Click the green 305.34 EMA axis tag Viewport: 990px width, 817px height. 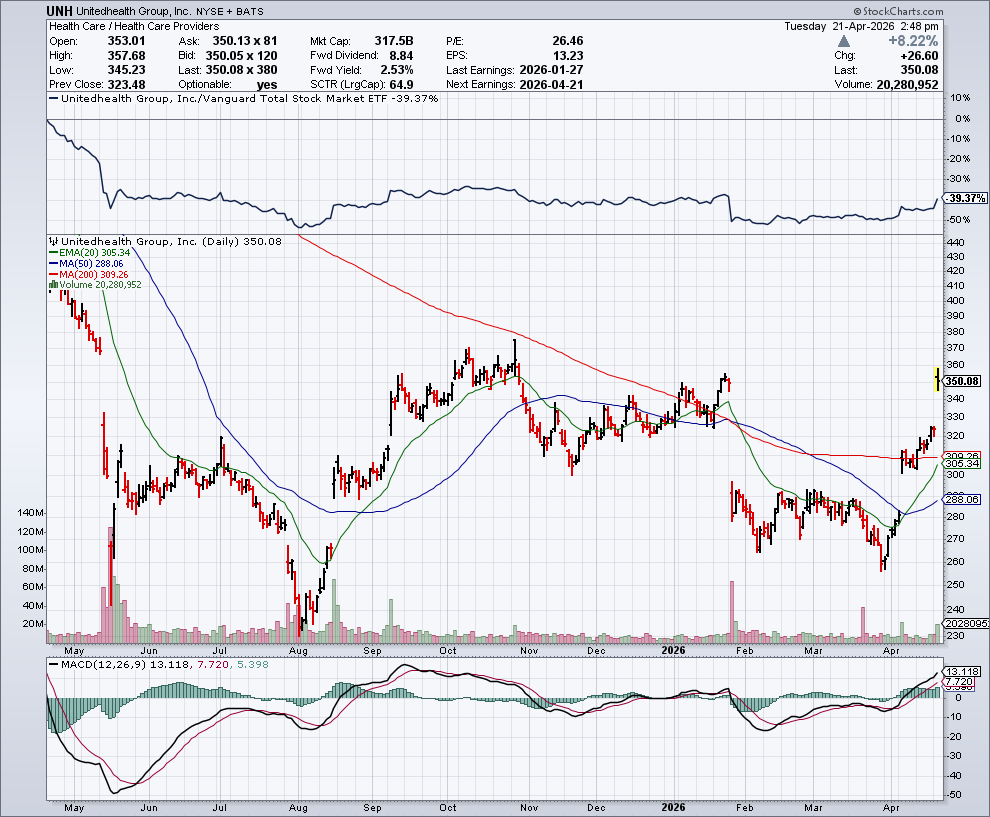[x=960, y=464]
